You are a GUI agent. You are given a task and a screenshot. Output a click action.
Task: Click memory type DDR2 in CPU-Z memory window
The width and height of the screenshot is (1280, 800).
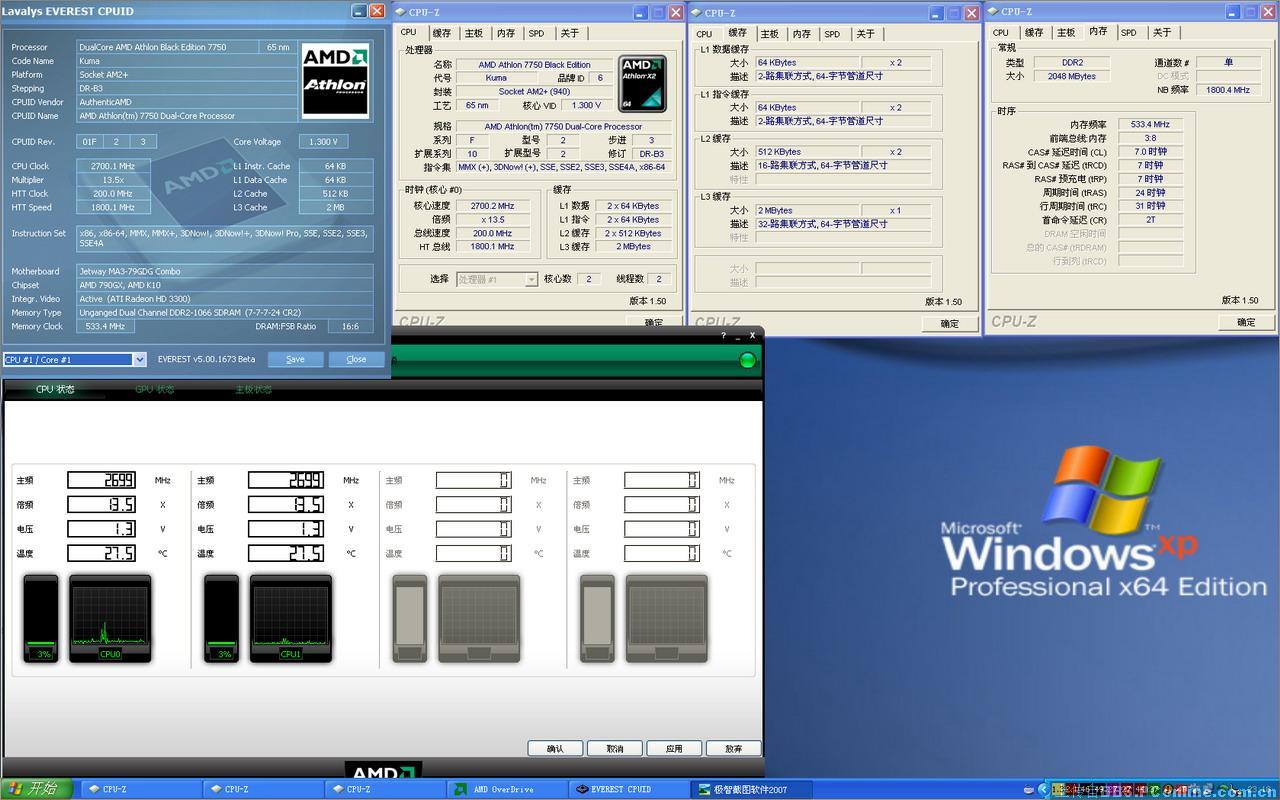(x=1072, y=62)
